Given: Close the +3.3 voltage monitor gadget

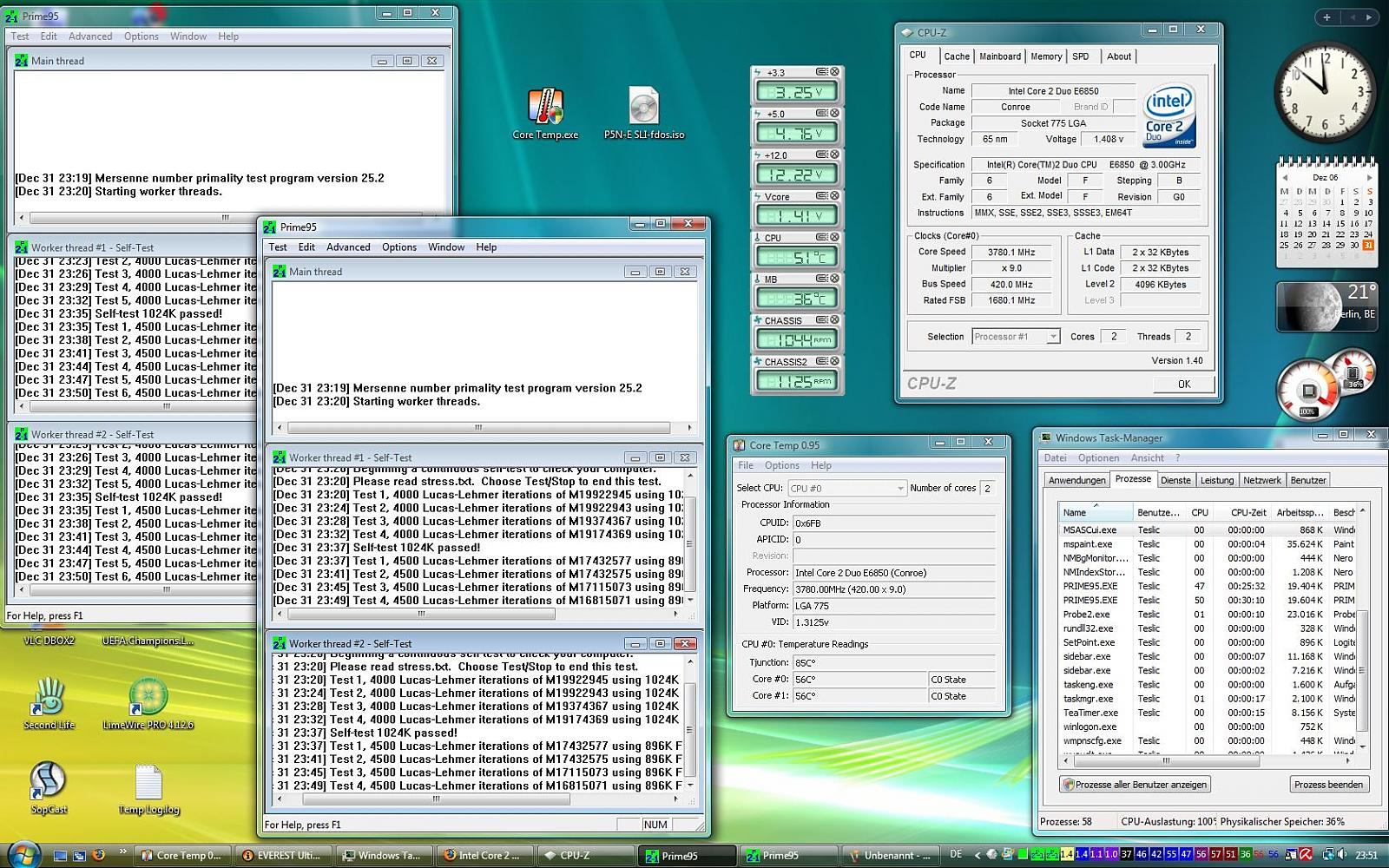Looking at the screenshot, I should click(x=835, y=72).
